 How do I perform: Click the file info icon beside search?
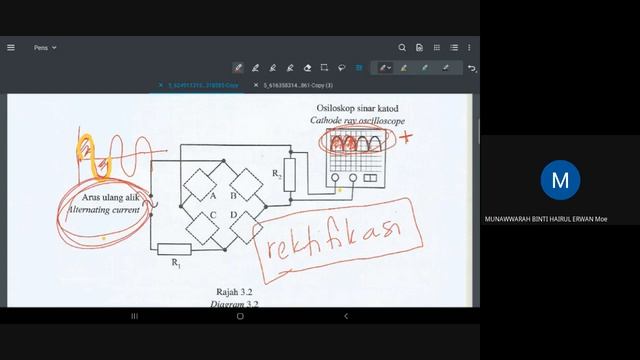pos(419,48)
